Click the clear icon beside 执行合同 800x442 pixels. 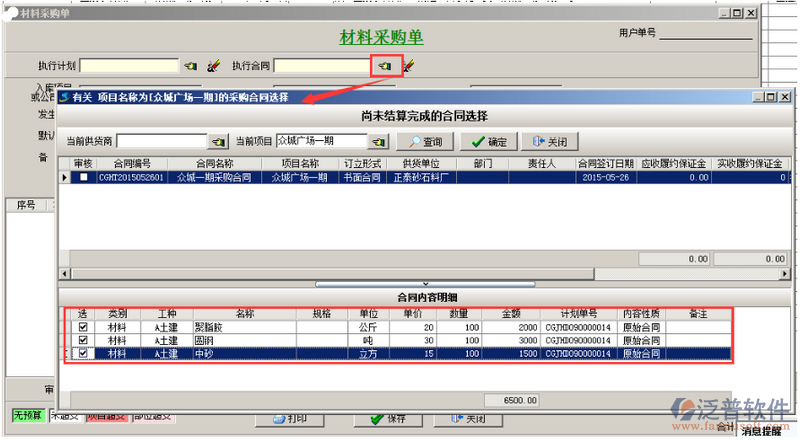click(408, 66)
